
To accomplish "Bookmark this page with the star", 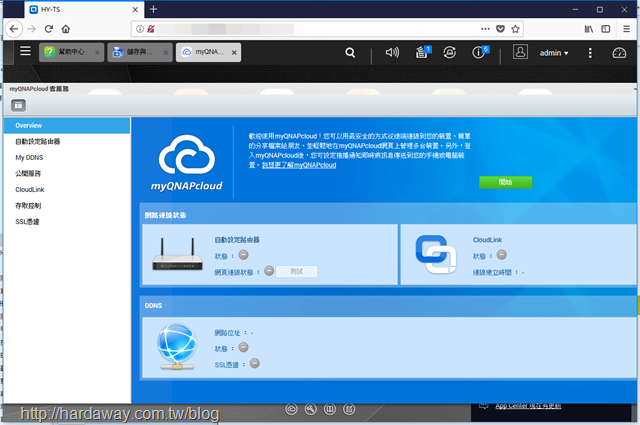I will click(516, 29).
